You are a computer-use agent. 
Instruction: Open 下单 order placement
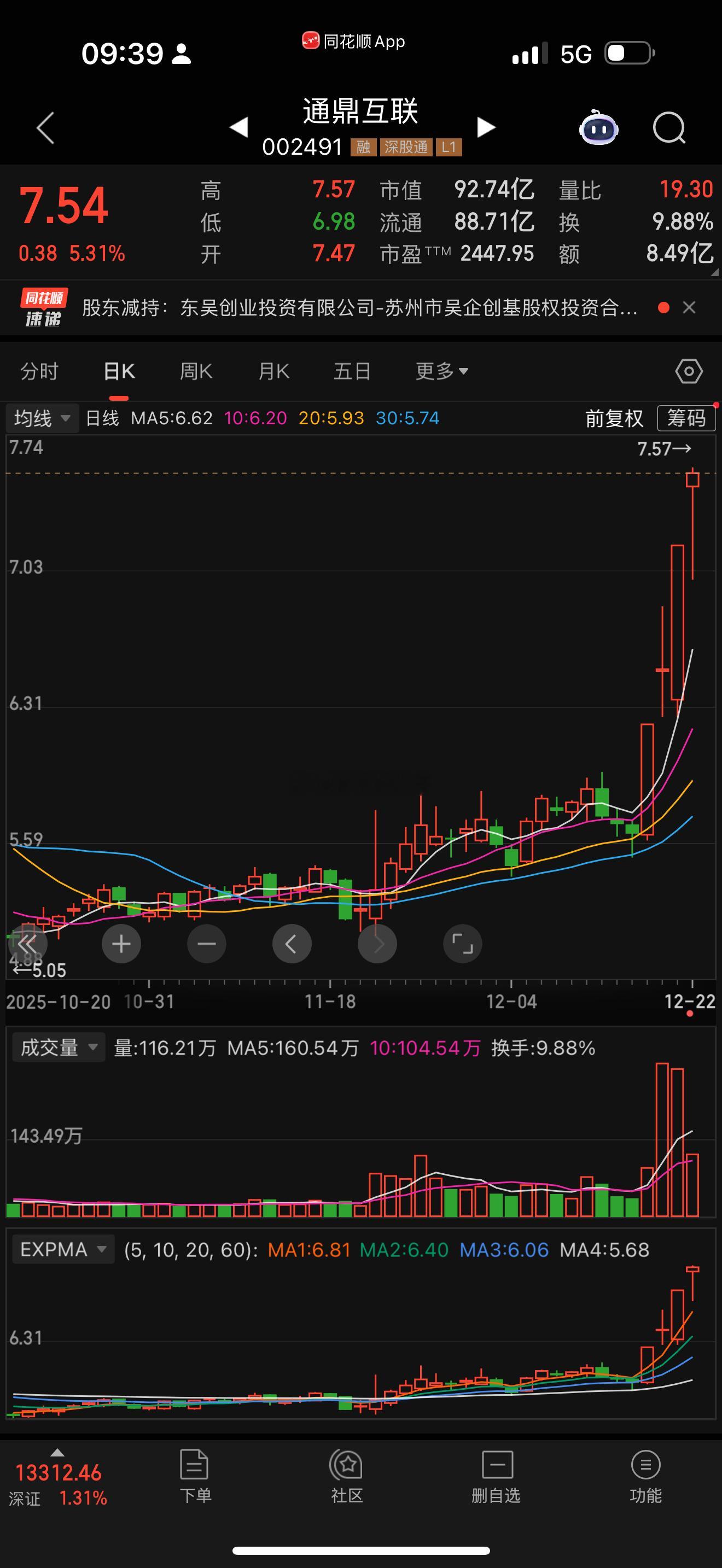click(195, 1477)
